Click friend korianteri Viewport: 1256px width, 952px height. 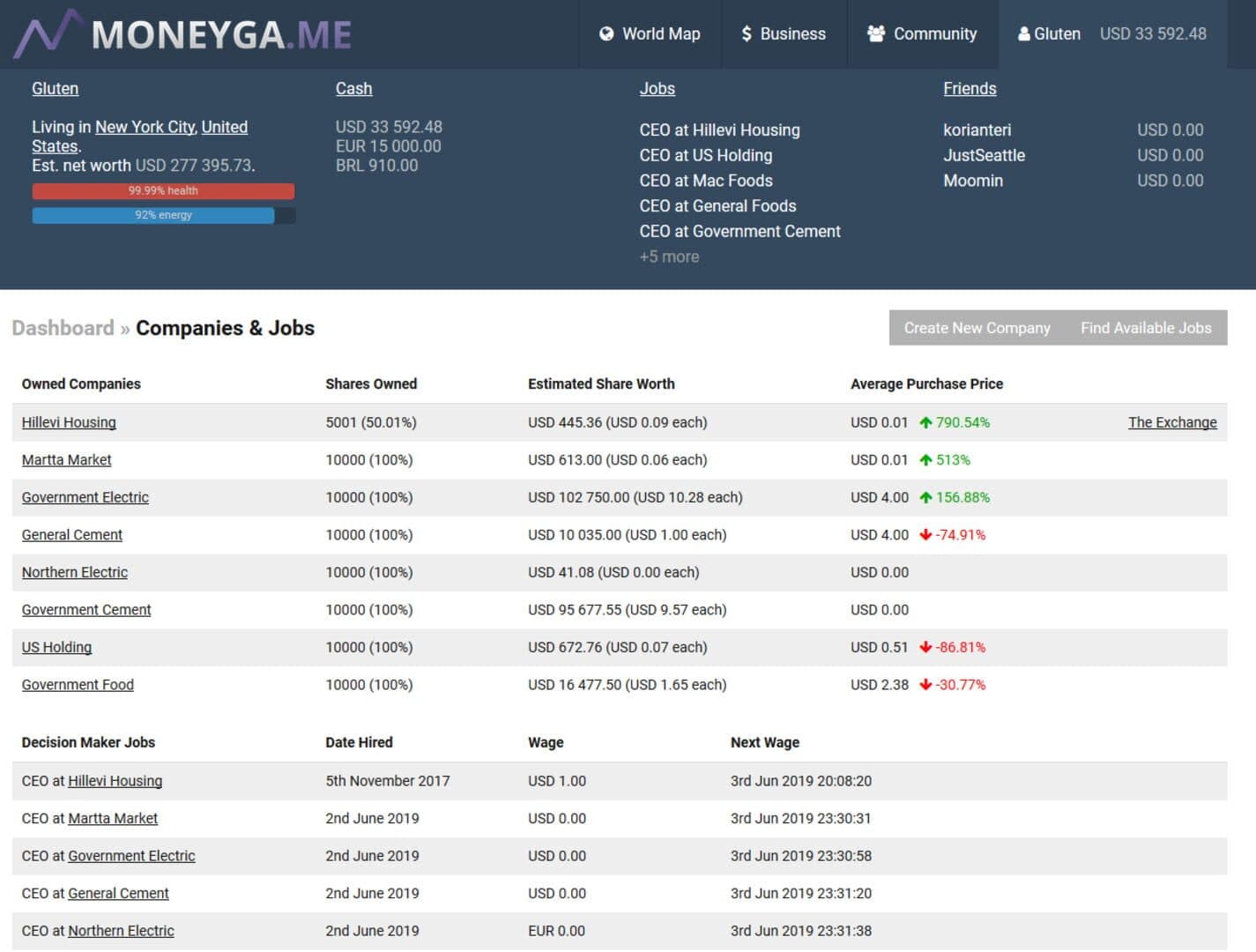tap(977, 130)
